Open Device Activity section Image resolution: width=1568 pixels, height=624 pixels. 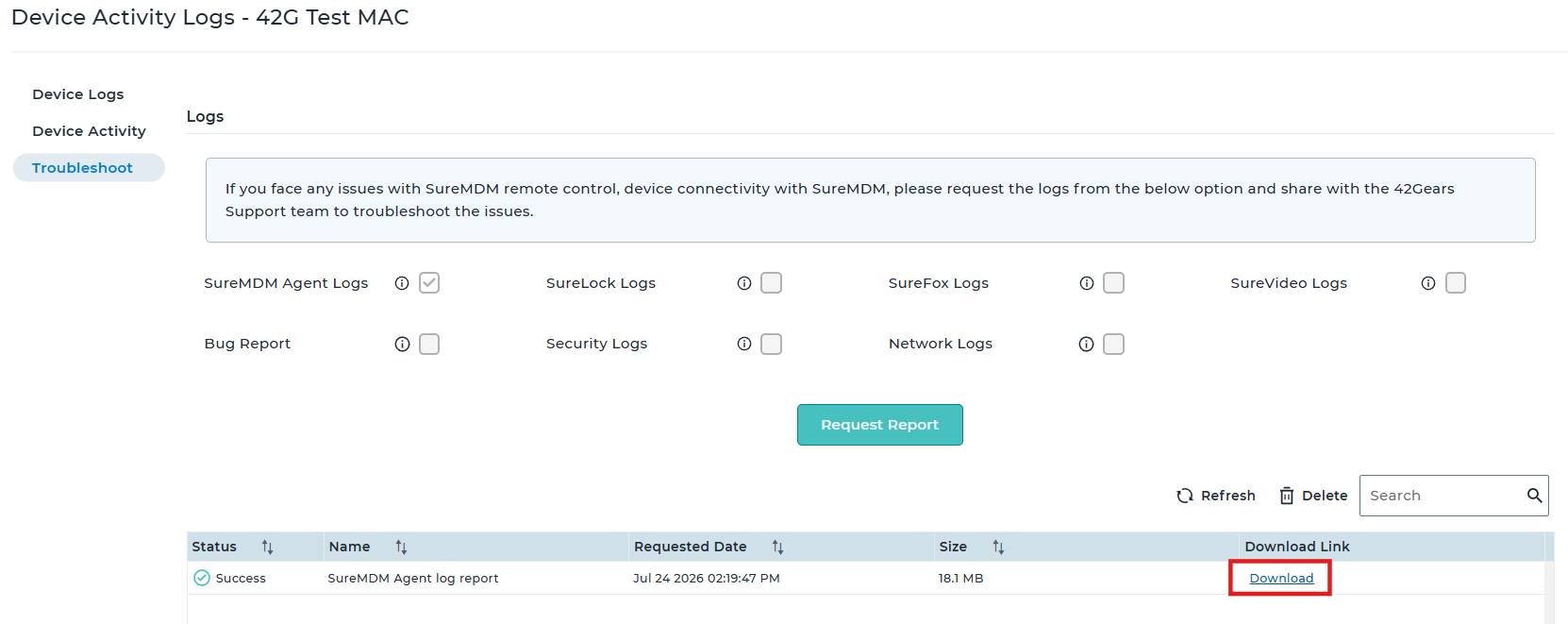pos(89,131)
